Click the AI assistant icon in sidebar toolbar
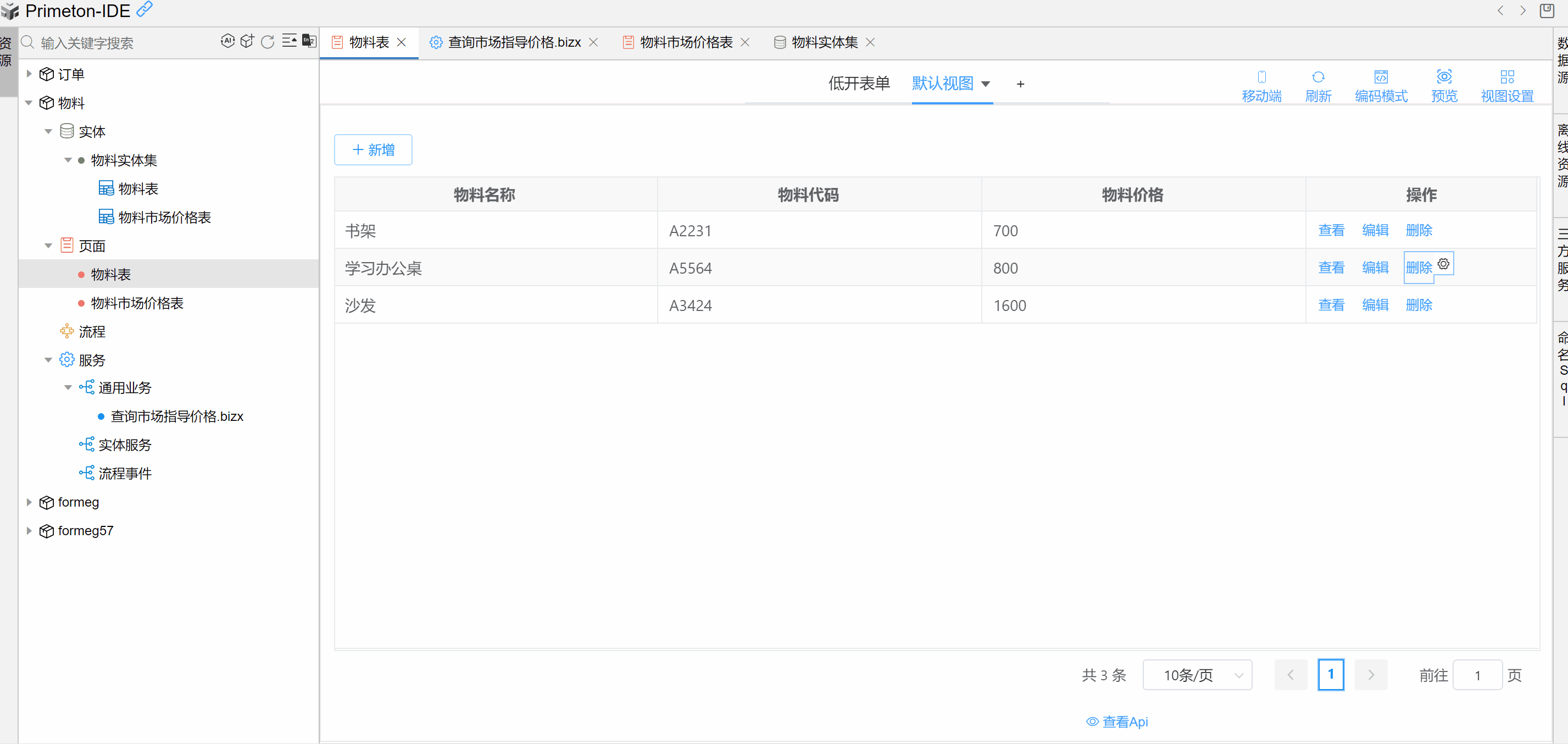This screenshot has width=1568, height=744. point(227,41)
